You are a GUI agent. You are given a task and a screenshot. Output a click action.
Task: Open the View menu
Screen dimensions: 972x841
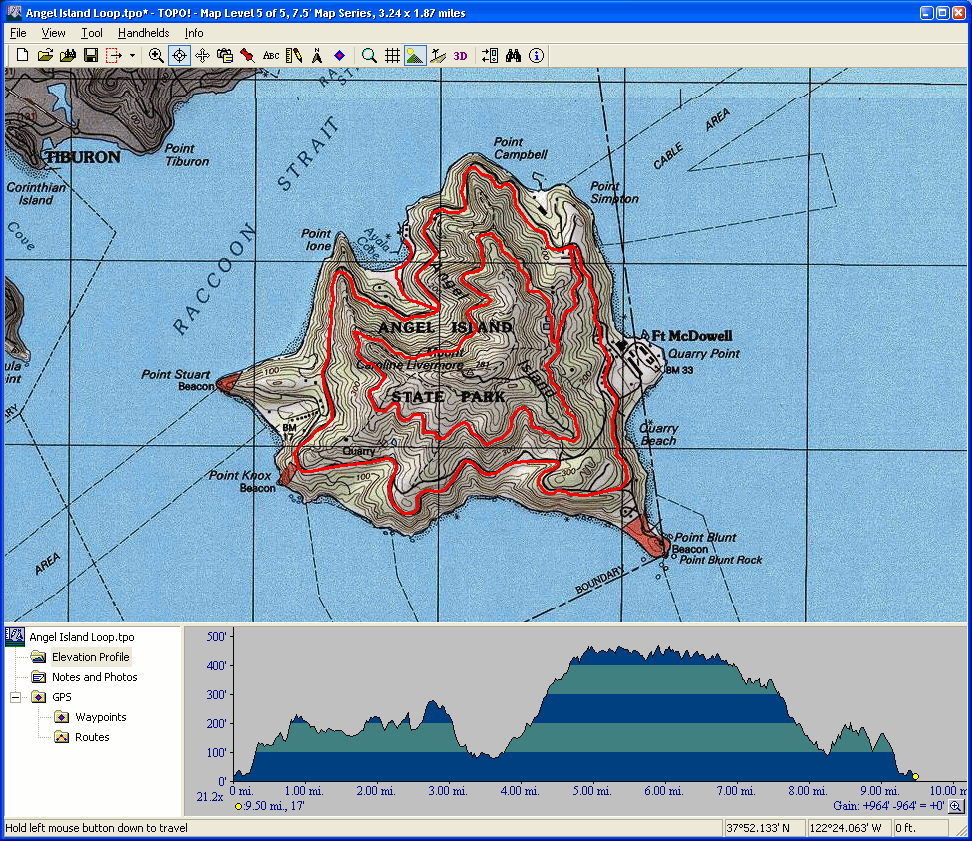(53, 33)
